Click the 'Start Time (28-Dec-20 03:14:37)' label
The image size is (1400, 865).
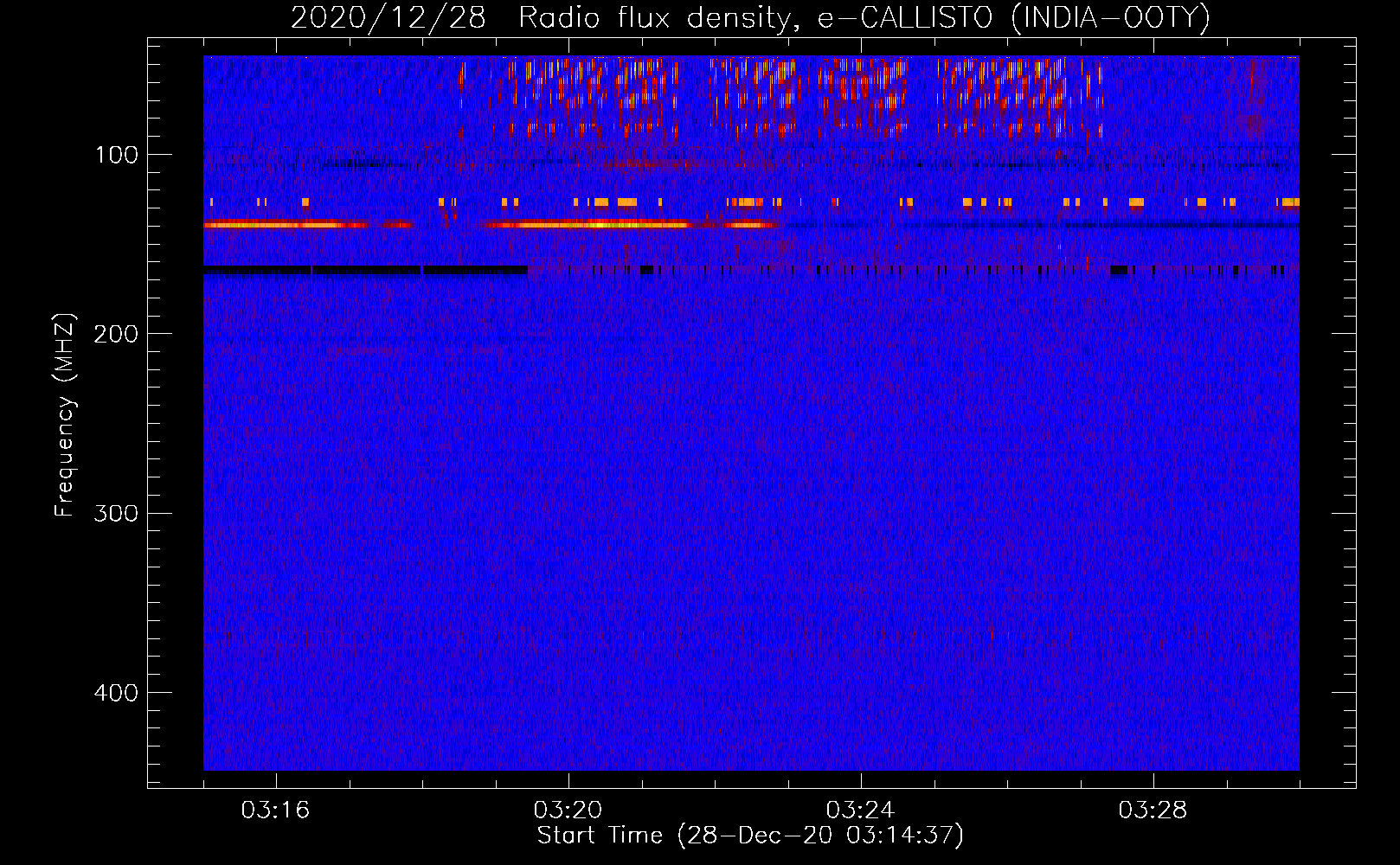[x=750, y=836]
